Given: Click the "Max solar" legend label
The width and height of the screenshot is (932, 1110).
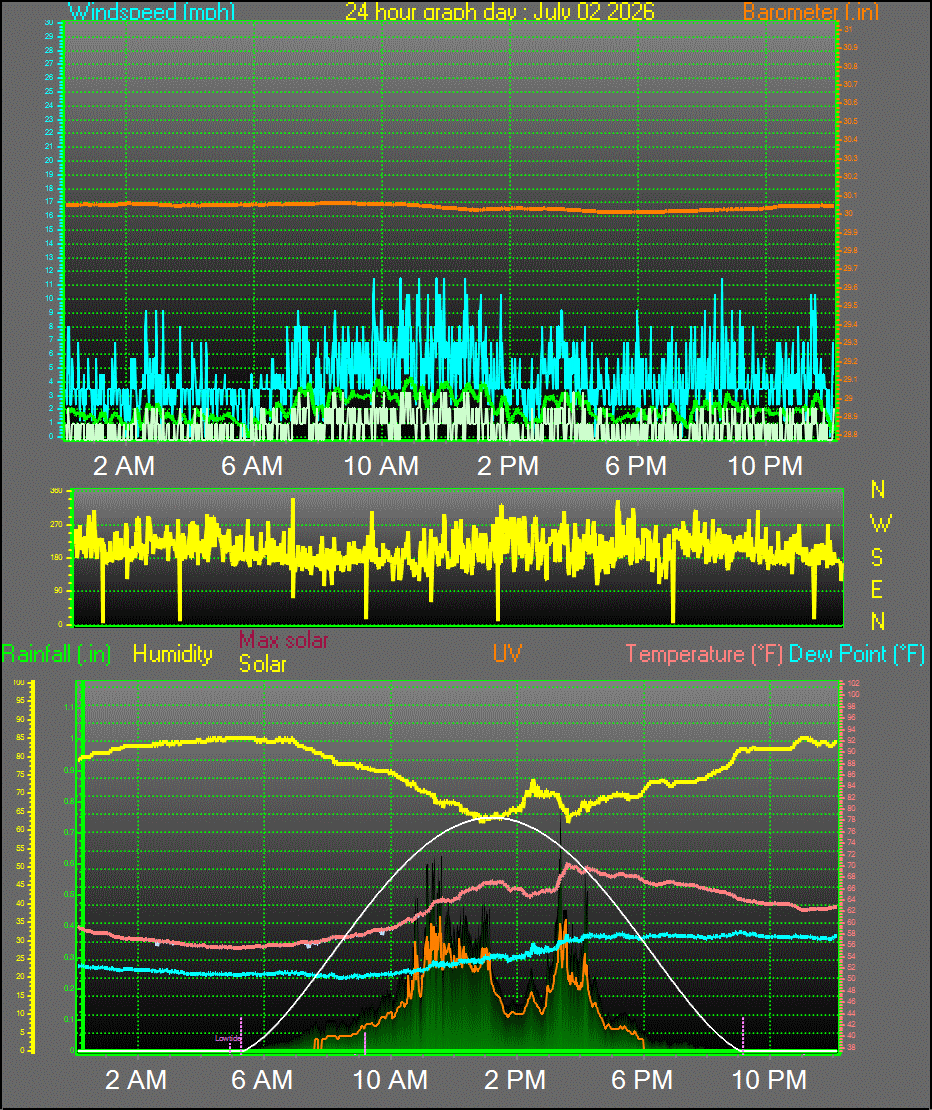Looking at the screenshot, I should [283, 640].
